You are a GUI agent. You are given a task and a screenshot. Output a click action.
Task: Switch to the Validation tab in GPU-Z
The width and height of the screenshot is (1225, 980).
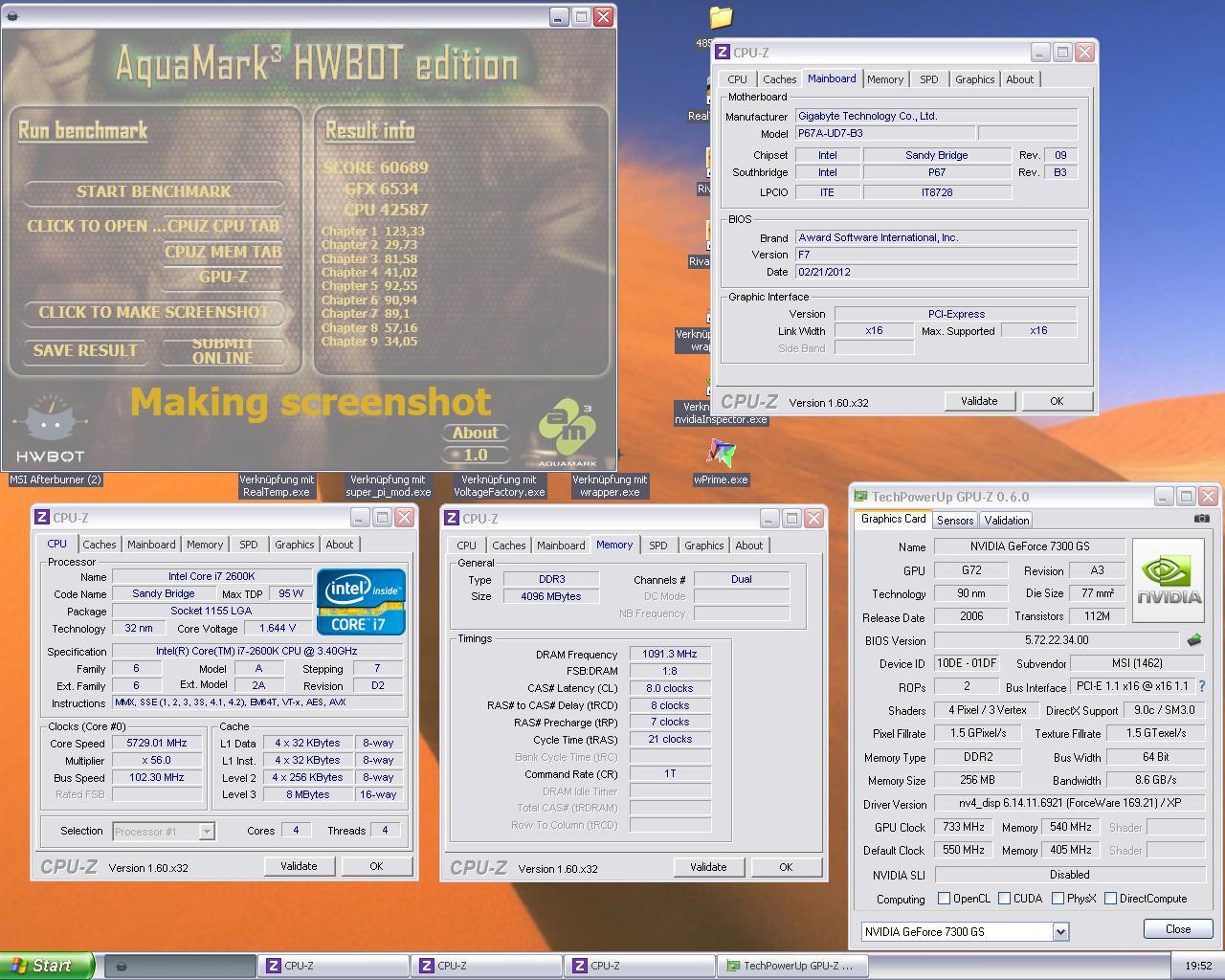click(x=1006, y=520)
